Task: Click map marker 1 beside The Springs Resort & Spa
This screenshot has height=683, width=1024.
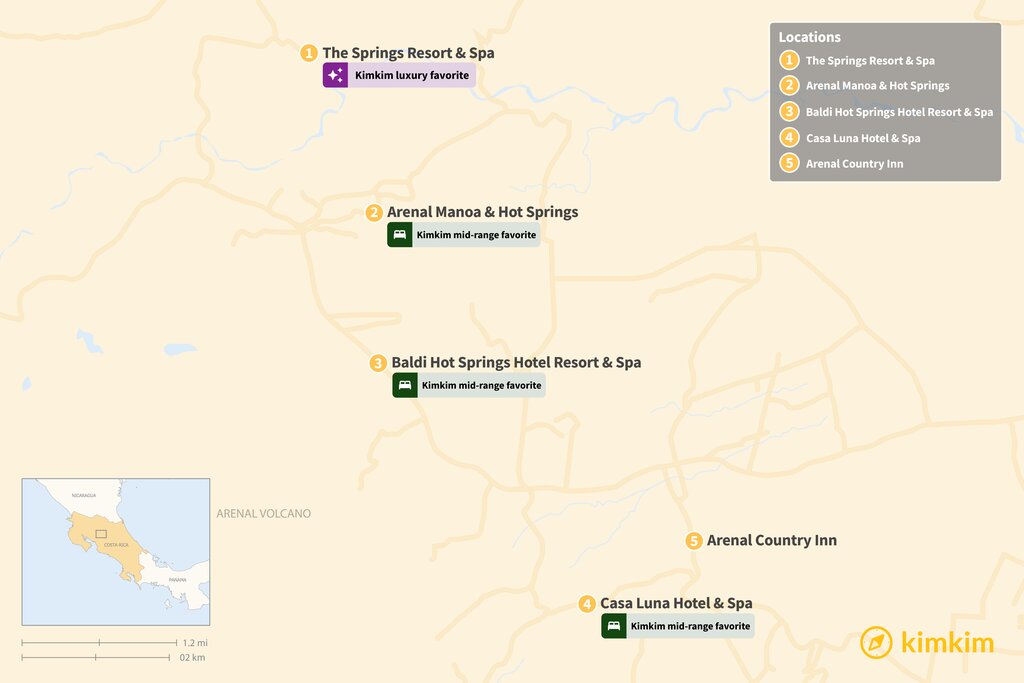Action: pos(309,53)
